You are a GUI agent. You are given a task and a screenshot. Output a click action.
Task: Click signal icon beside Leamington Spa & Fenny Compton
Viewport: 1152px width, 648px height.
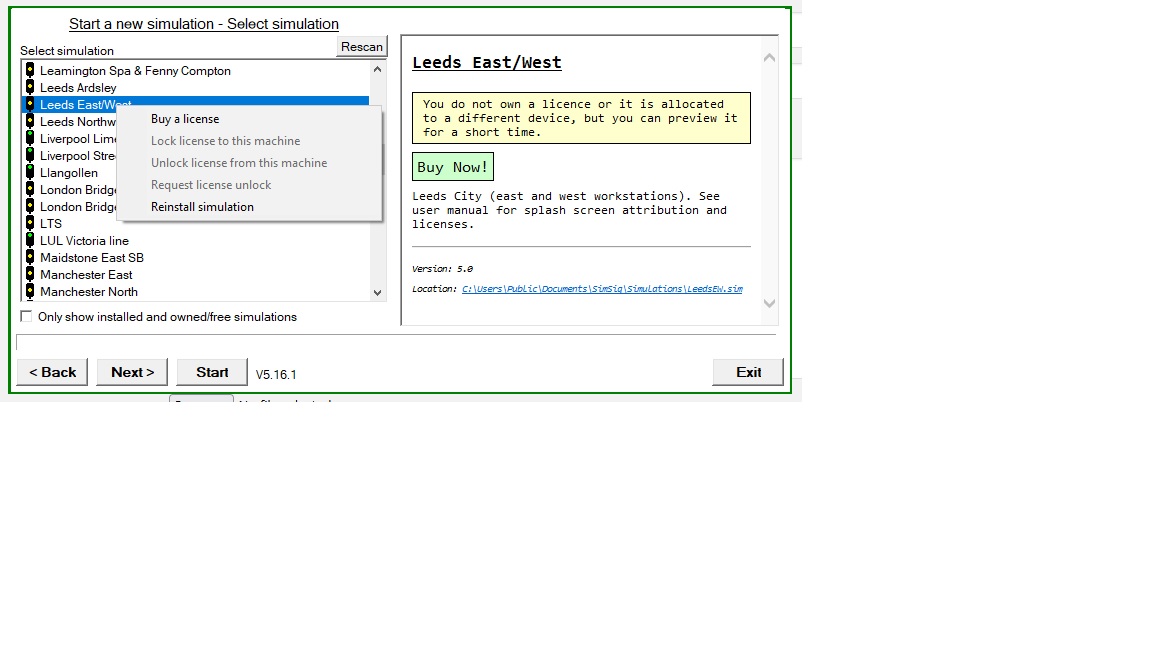[29, 71]
